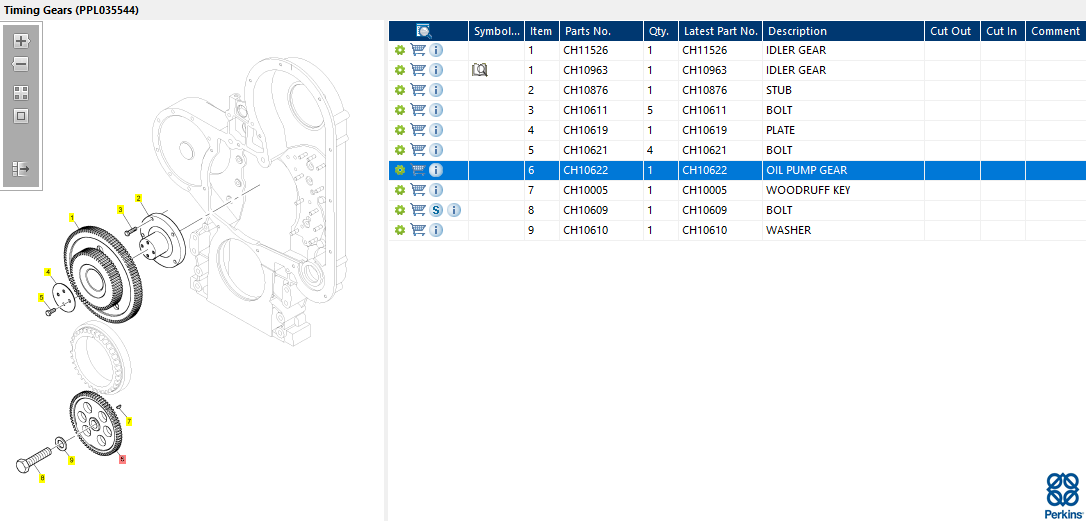Select the WASHER description cell
This screenshot has width=1086, height=521.
click(844, 230)
